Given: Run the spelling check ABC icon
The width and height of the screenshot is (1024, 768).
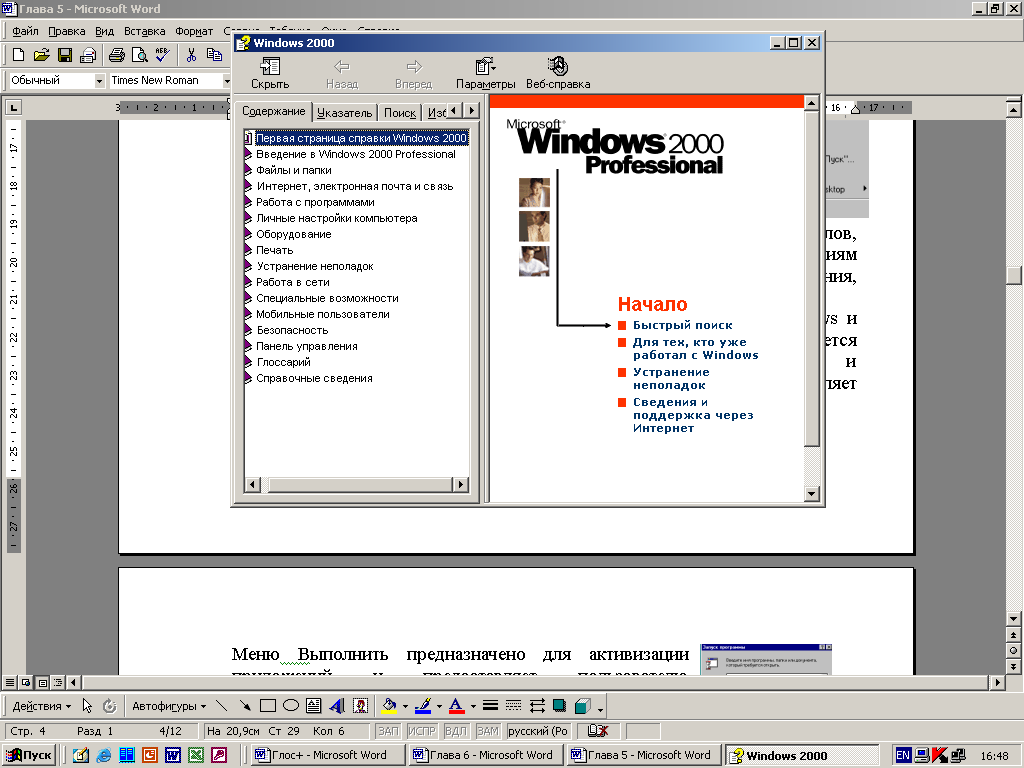Looking at the screenshot, I should click(x=163, y=56).
